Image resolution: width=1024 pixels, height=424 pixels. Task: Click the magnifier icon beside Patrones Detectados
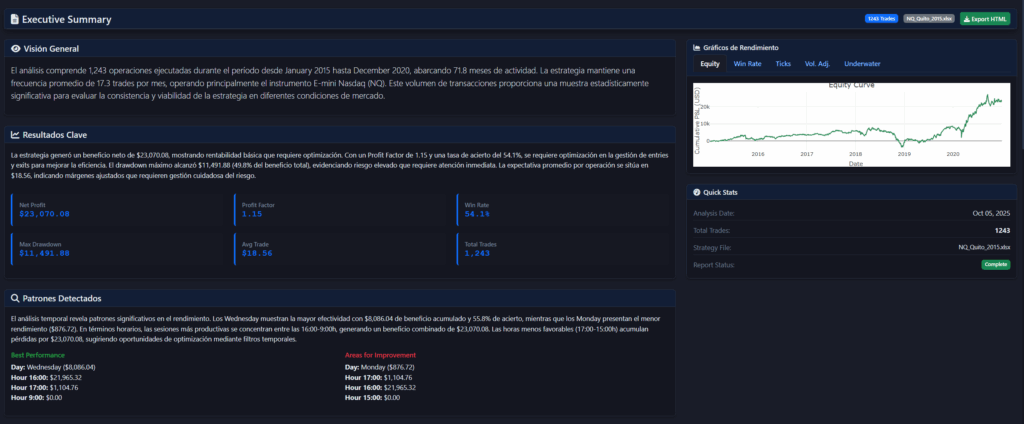coord(15,298)
